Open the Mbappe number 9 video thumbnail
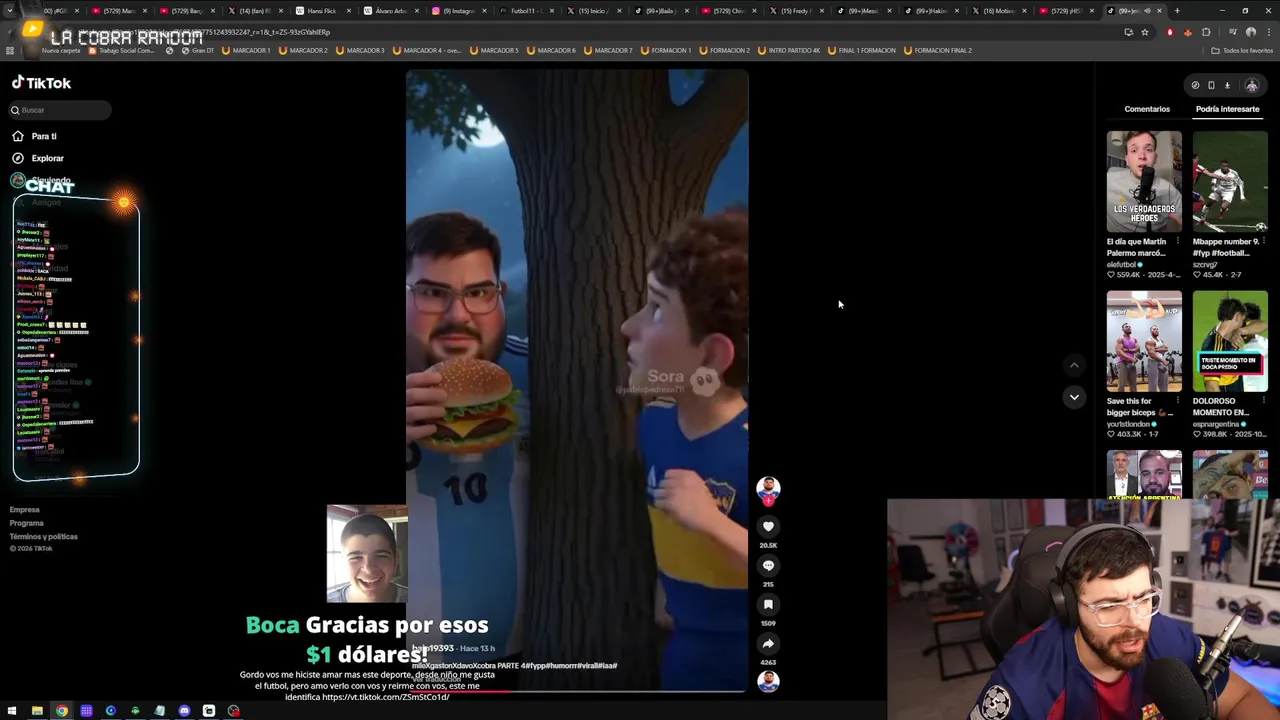The height and width of the screenshot is (720, 1280). [1230, 181]
